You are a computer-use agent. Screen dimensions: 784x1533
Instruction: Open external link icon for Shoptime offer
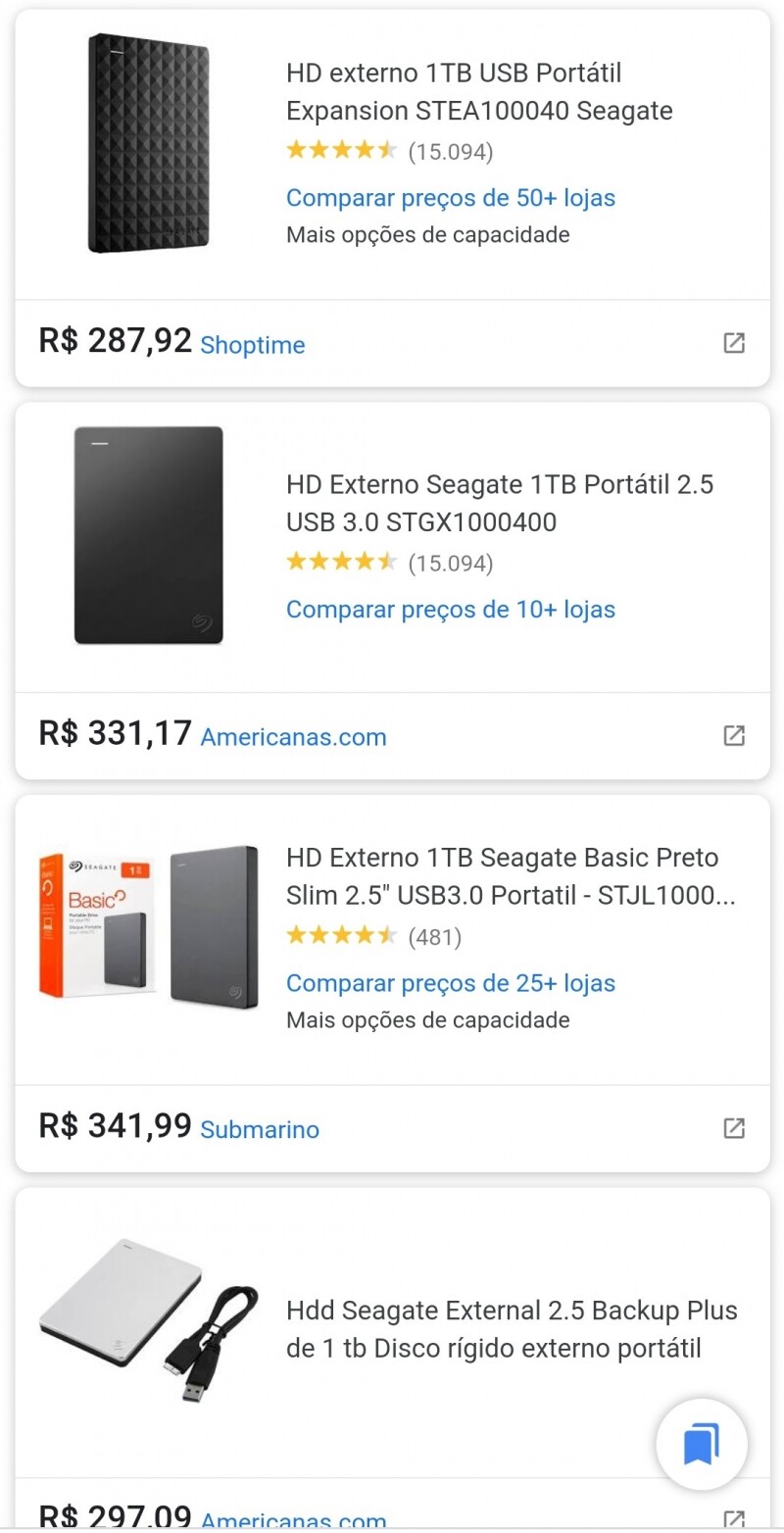click(733, 343)
